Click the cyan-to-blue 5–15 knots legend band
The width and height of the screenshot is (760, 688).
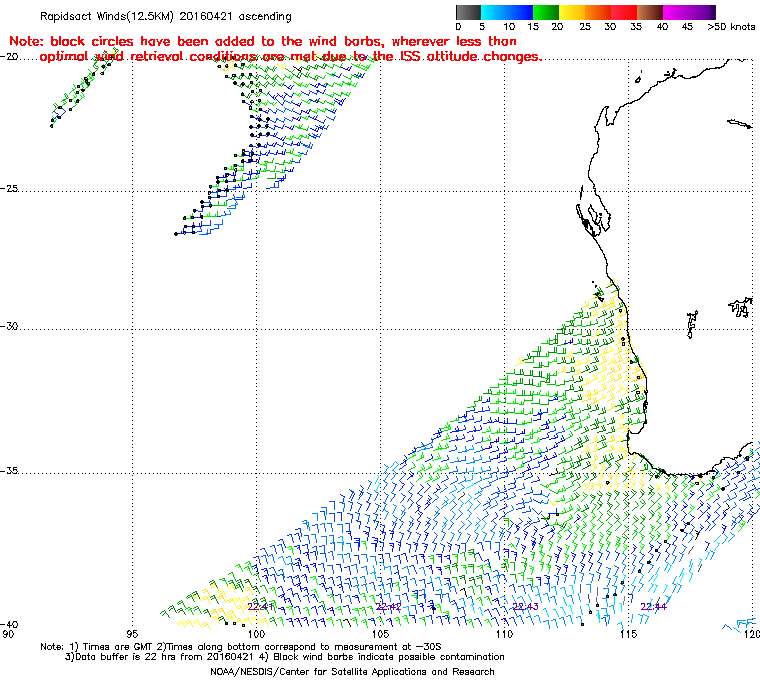[x=507, y=12]
